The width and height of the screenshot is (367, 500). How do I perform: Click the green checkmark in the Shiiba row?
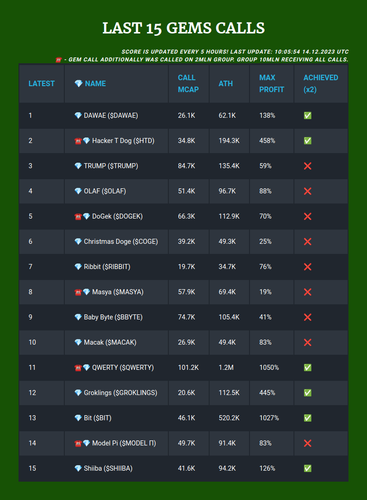click(x=308, y=468)
